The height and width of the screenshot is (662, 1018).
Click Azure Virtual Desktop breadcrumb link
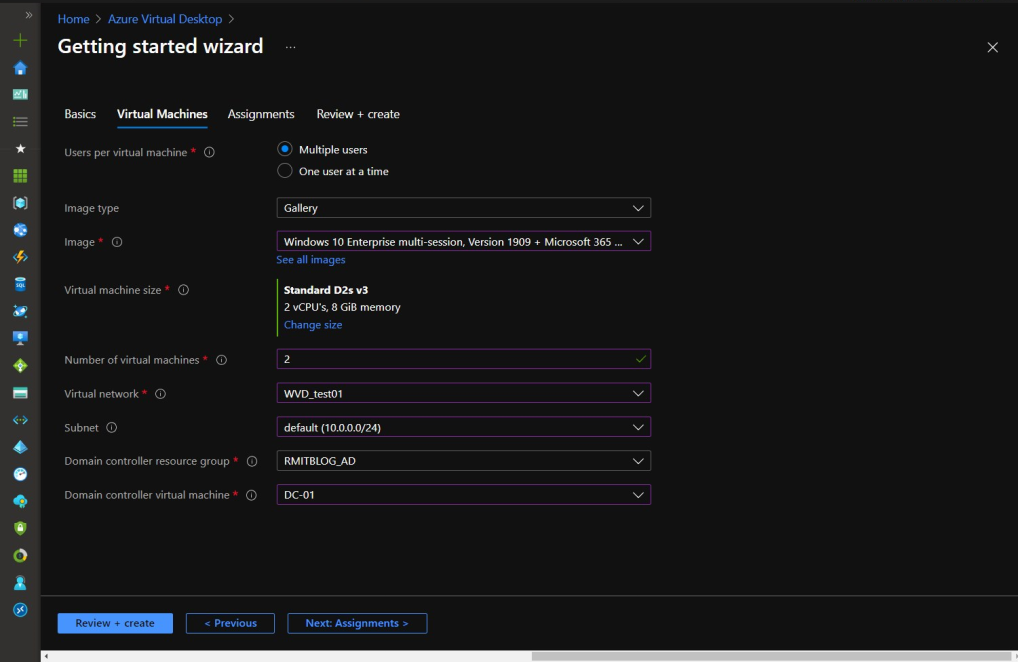click(x=165, y=19)
